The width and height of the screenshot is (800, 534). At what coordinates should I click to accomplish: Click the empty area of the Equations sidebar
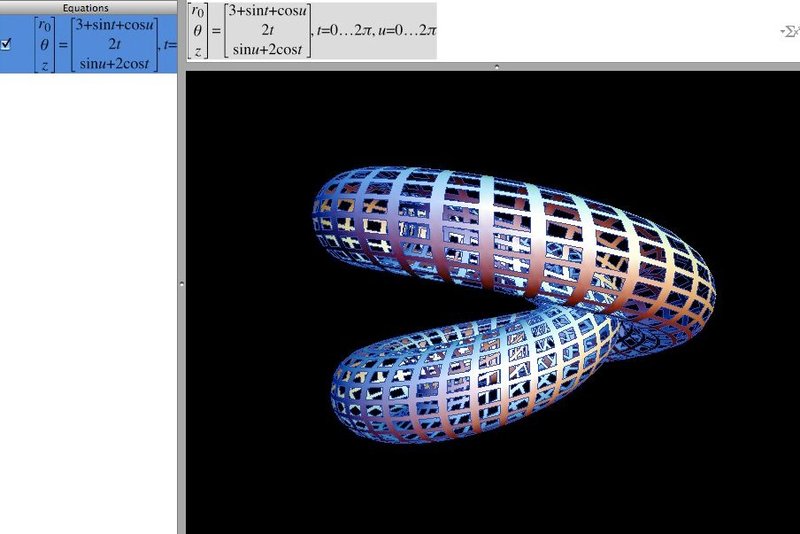pyautogui.click(x=88, y=300)
